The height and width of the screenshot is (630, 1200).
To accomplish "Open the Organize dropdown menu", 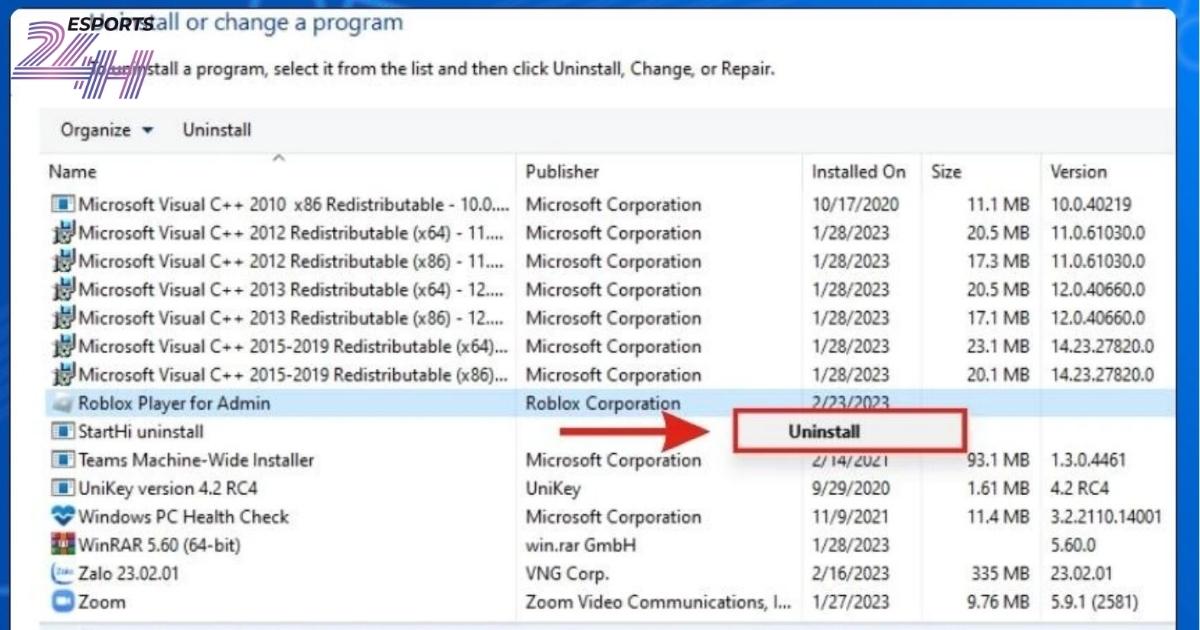I will (107, 130).
